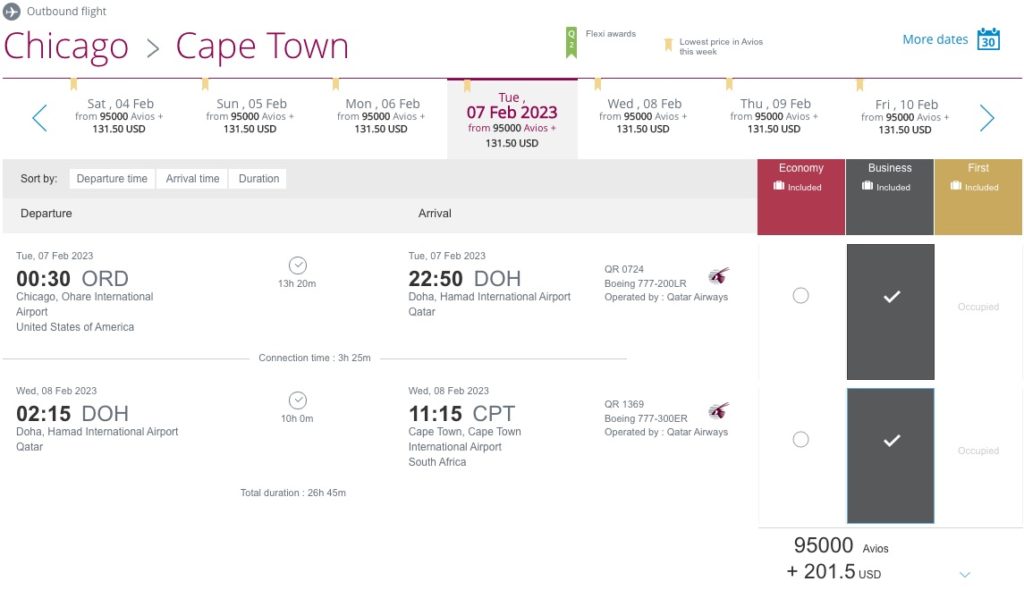Click the checkmark in the first Business cell
The image size is (1024, 590).
point(889,295)
